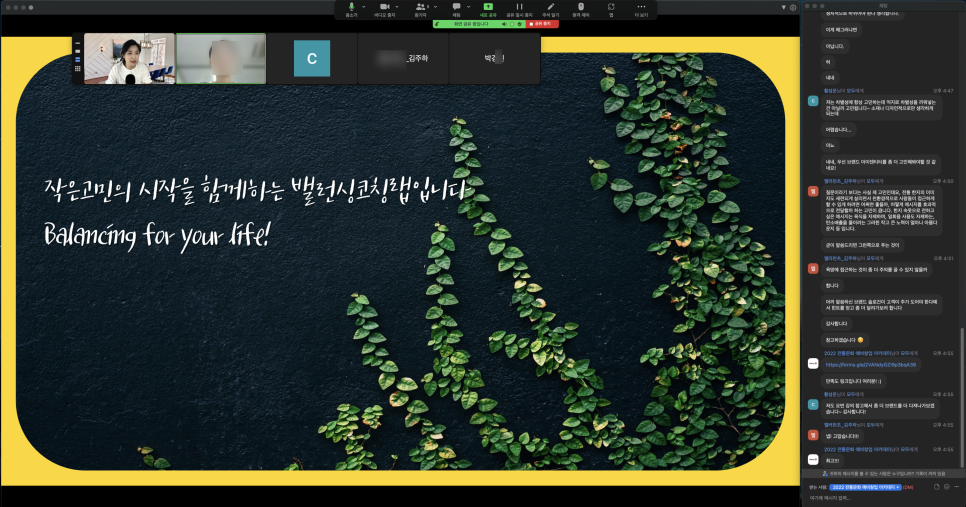Switch thumbnail strip to grid view icon
This screenshot has height=507, width=966.
tap(78, 68)
